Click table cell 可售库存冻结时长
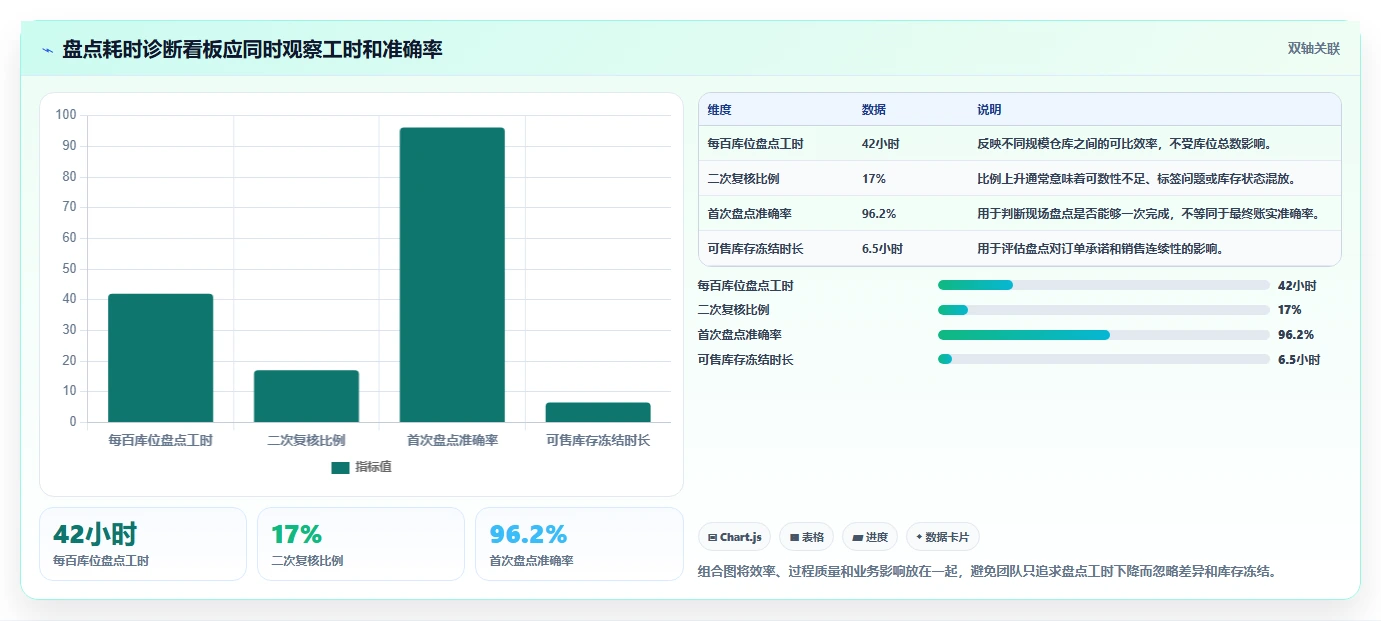 [x=755, y=249]
